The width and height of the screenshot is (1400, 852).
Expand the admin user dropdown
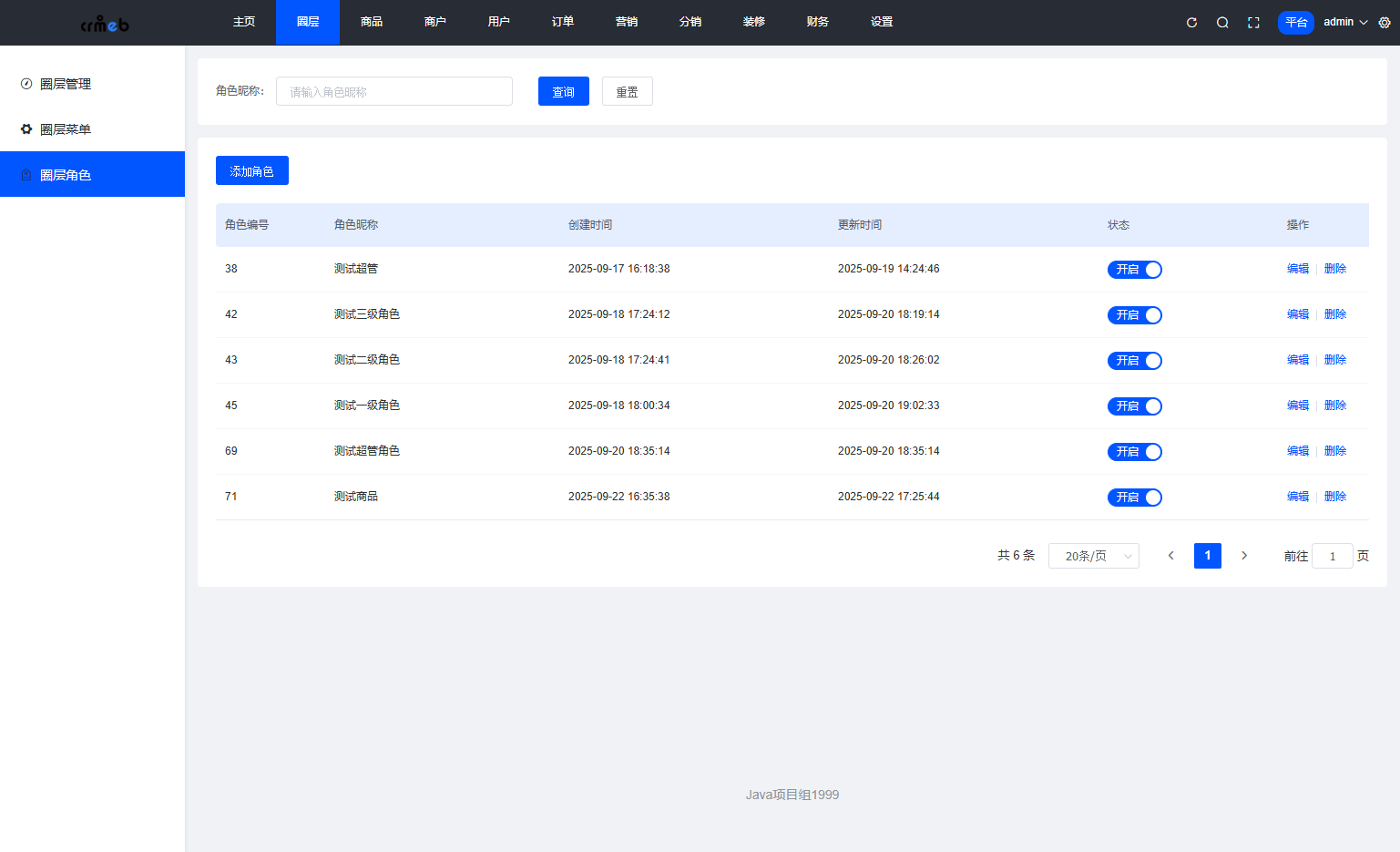click(x=1345, y=22)
